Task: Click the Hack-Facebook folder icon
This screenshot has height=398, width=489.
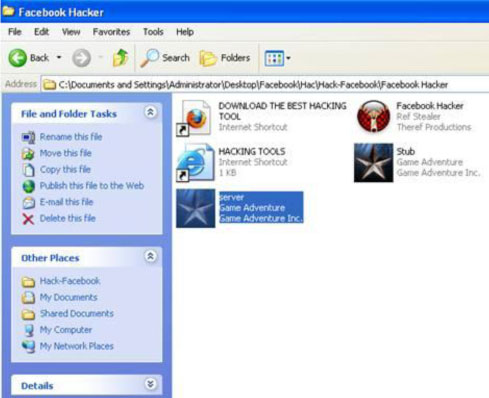Action: [x=28, y=282]
